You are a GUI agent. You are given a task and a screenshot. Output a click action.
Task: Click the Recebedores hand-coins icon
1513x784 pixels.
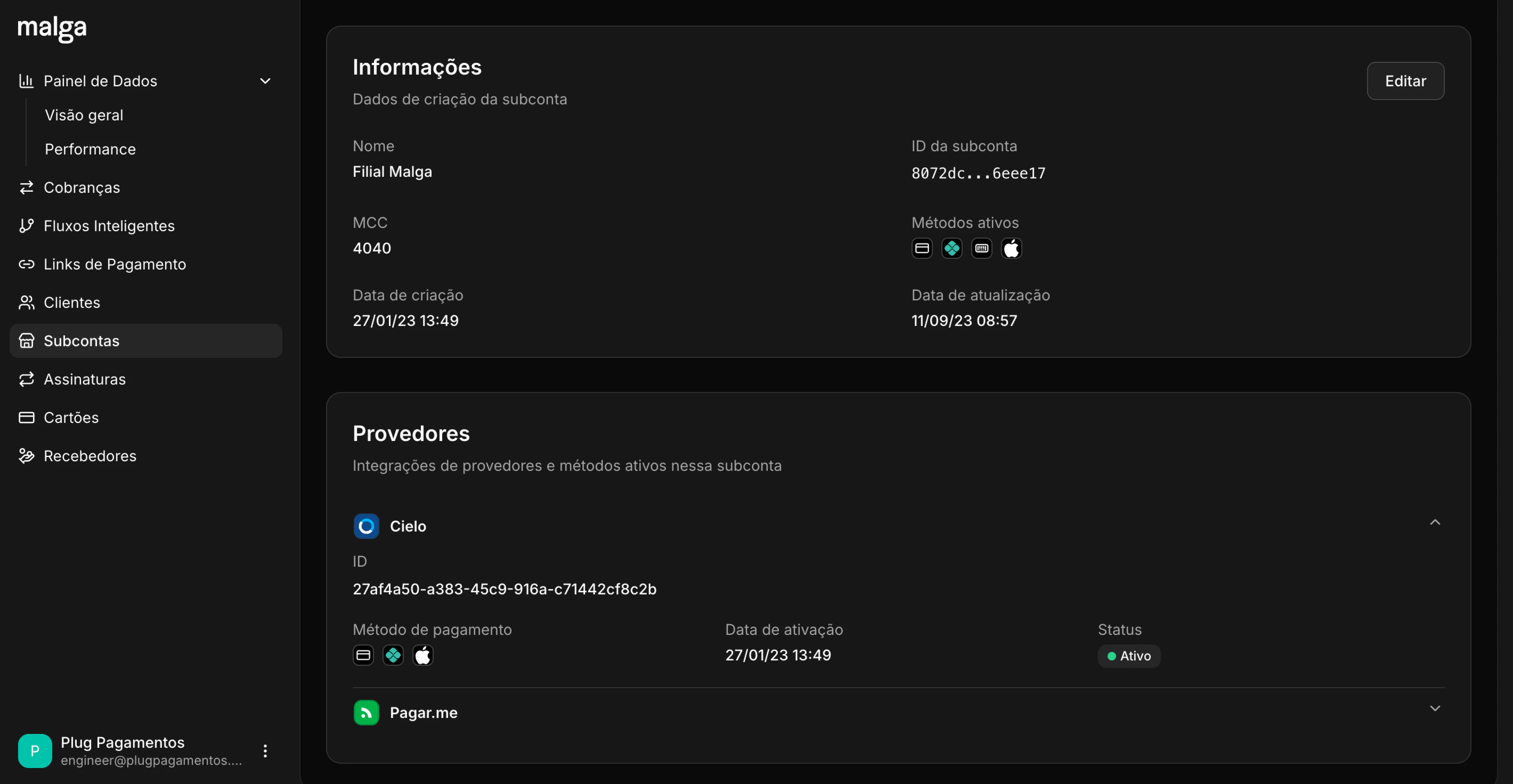[26, 456]
